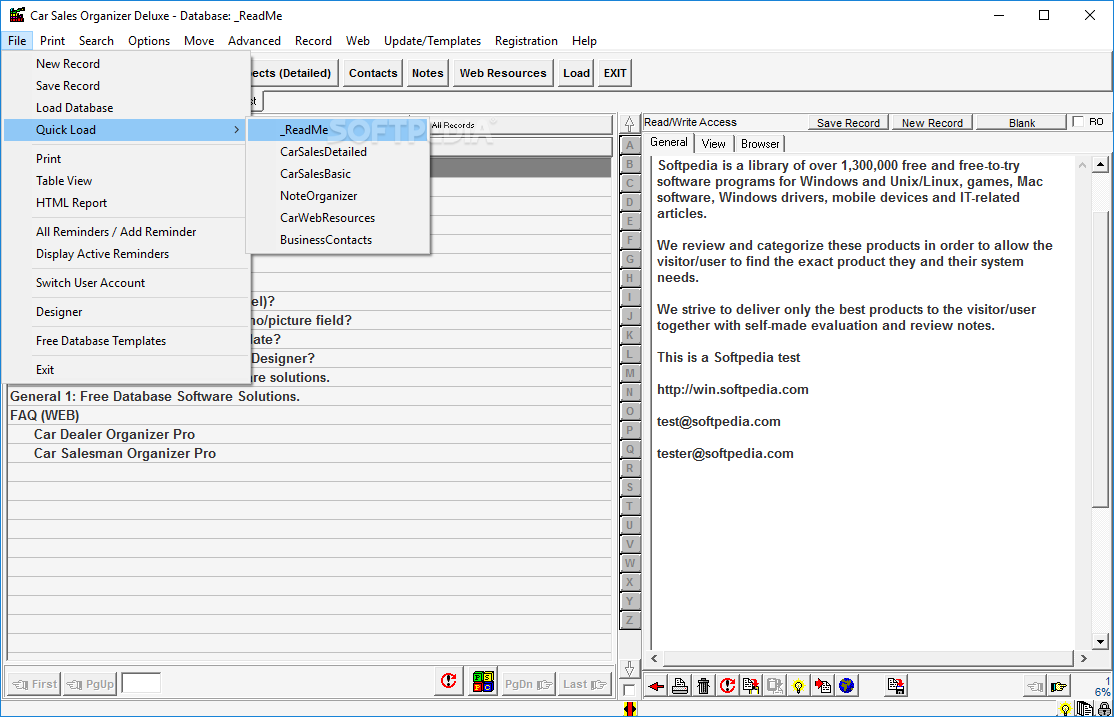The width and height of the screenshot is (1114, 717).
Task: Click the scroll down arrow of record text
Action: click(x=1101, y=642)
